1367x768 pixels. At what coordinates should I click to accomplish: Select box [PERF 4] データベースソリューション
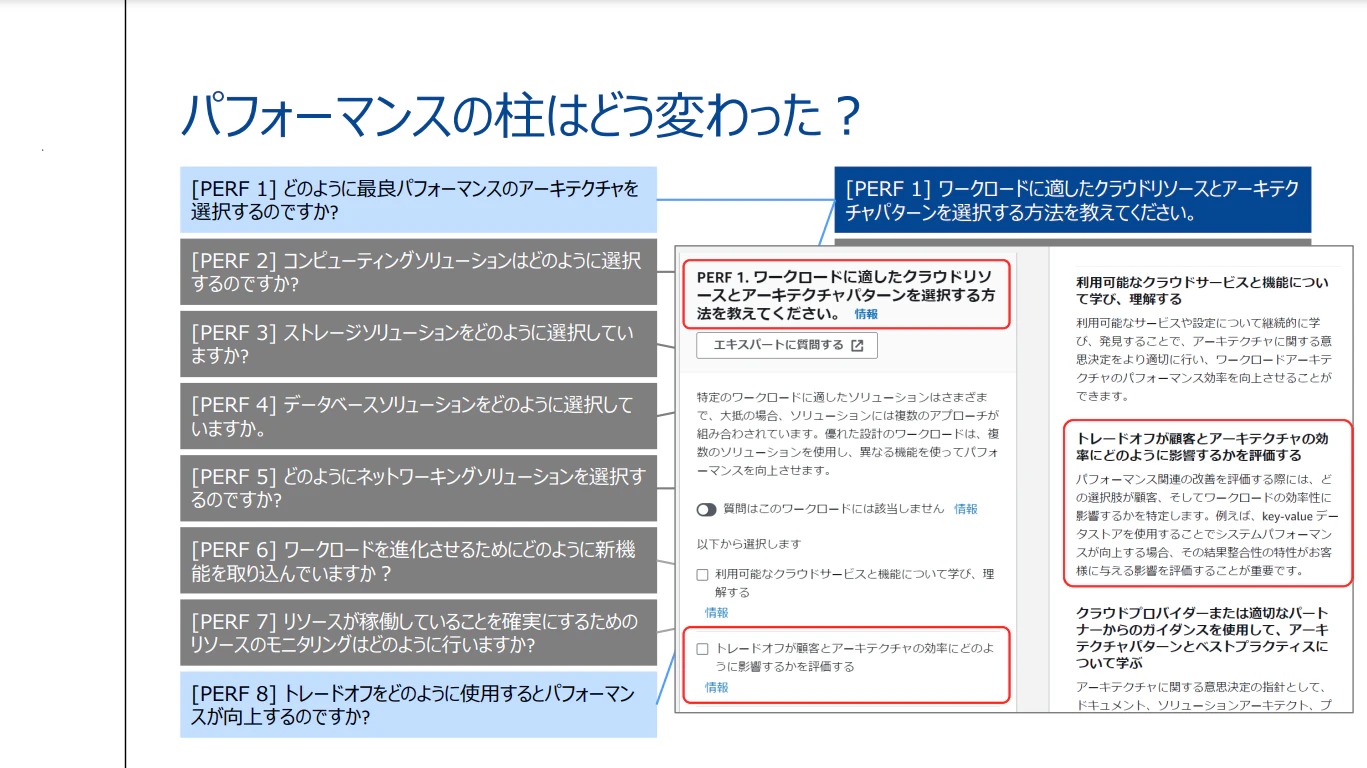coord(418,416)
